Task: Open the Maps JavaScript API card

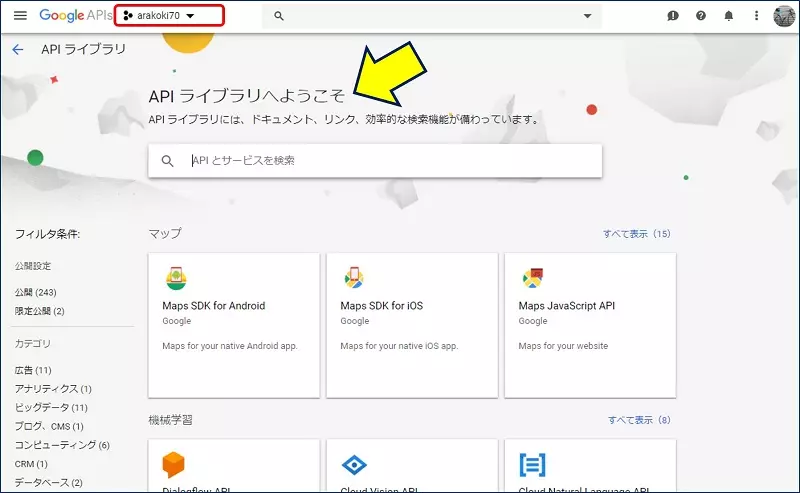Action: click(590, 325)
